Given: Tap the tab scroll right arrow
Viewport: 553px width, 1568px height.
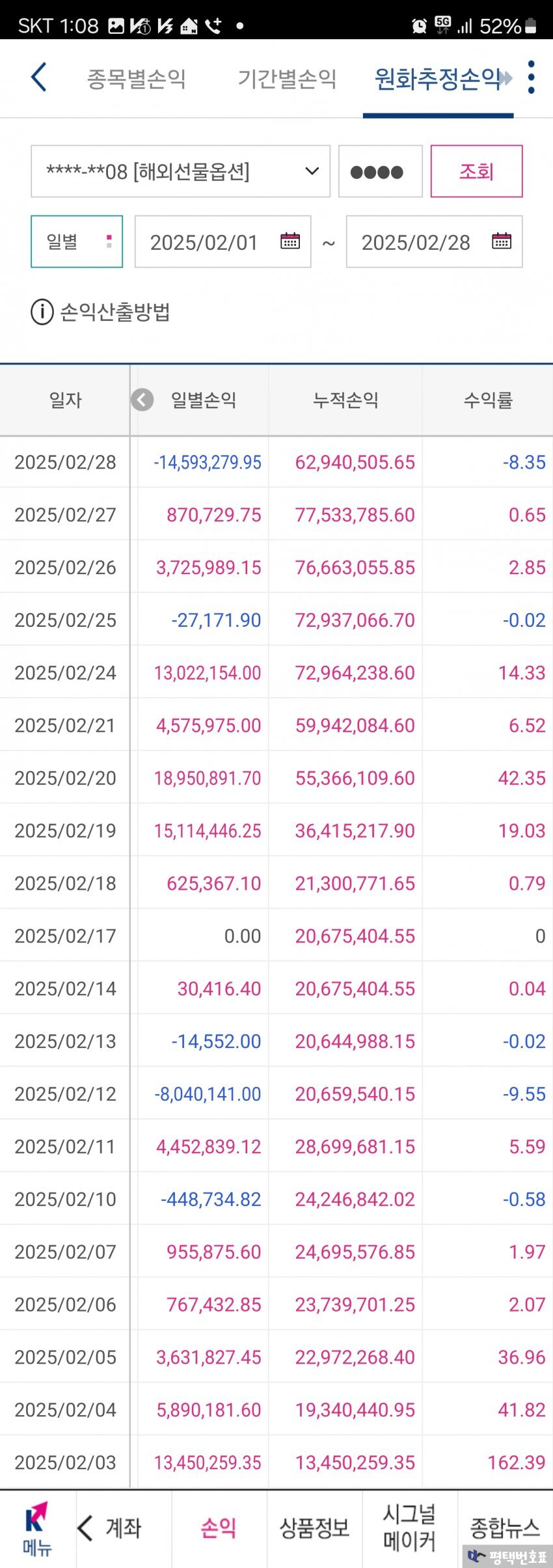Looking at the screenshot, I should point(507,78).
